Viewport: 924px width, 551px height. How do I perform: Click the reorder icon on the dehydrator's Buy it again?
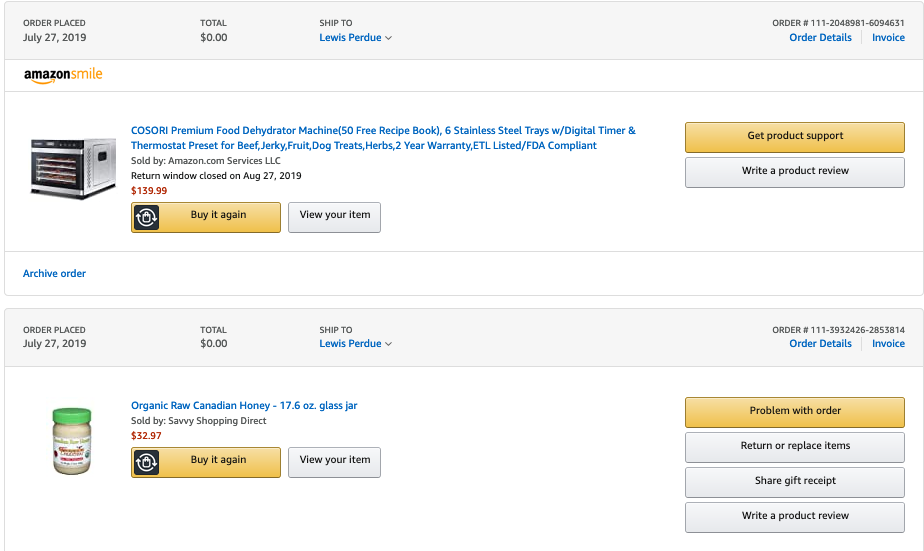(146, 217)
